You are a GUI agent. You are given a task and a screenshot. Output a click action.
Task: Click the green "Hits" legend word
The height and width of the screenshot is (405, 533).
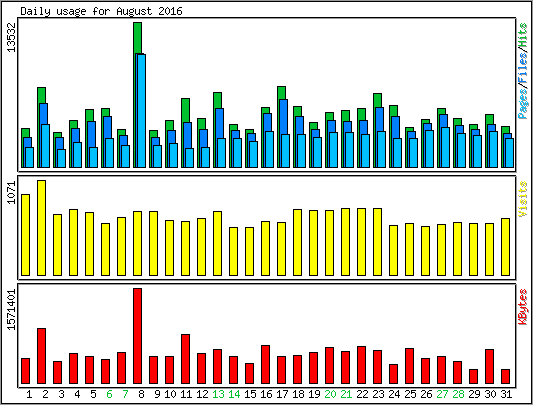click(x=523, y=36)
